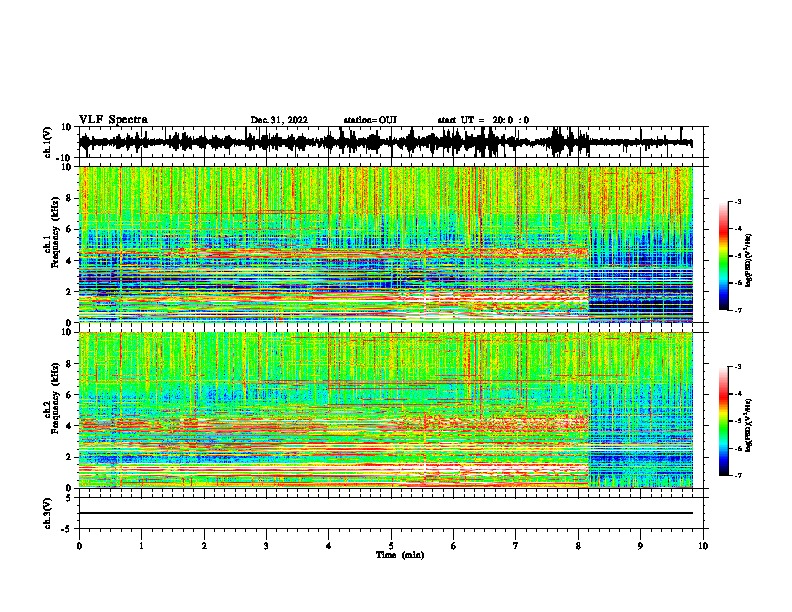Click the "8" kHz tick on ch.2 axis
The width and height of the screenshot is (792, 612).
click(69, 364)
